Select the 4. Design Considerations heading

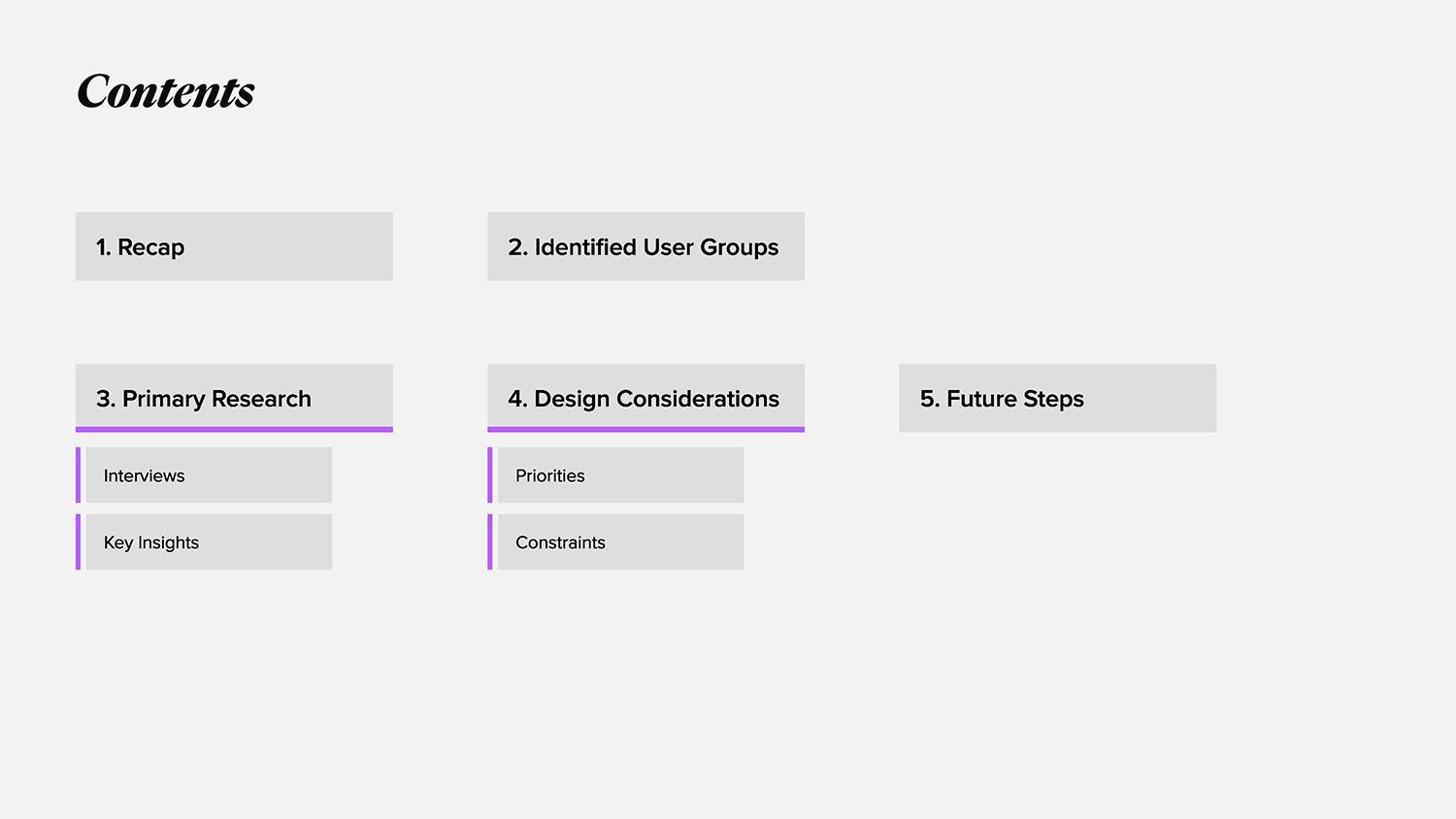(x=645, y=397)
